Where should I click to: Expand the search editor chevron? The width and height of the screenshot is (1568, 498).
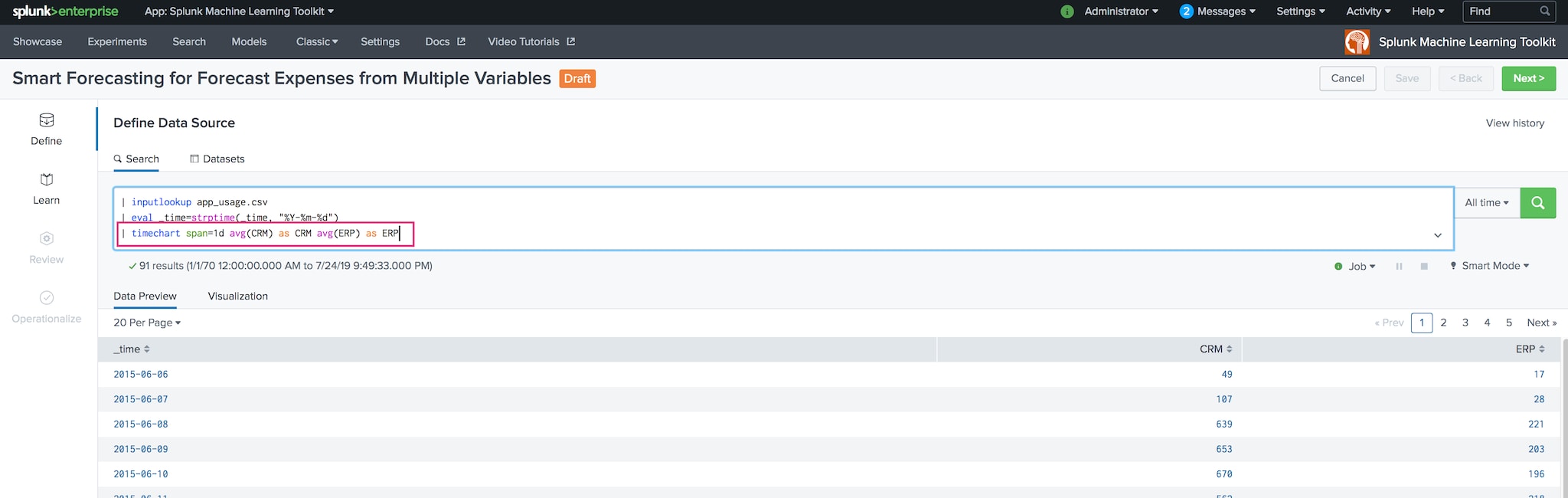1437,235
